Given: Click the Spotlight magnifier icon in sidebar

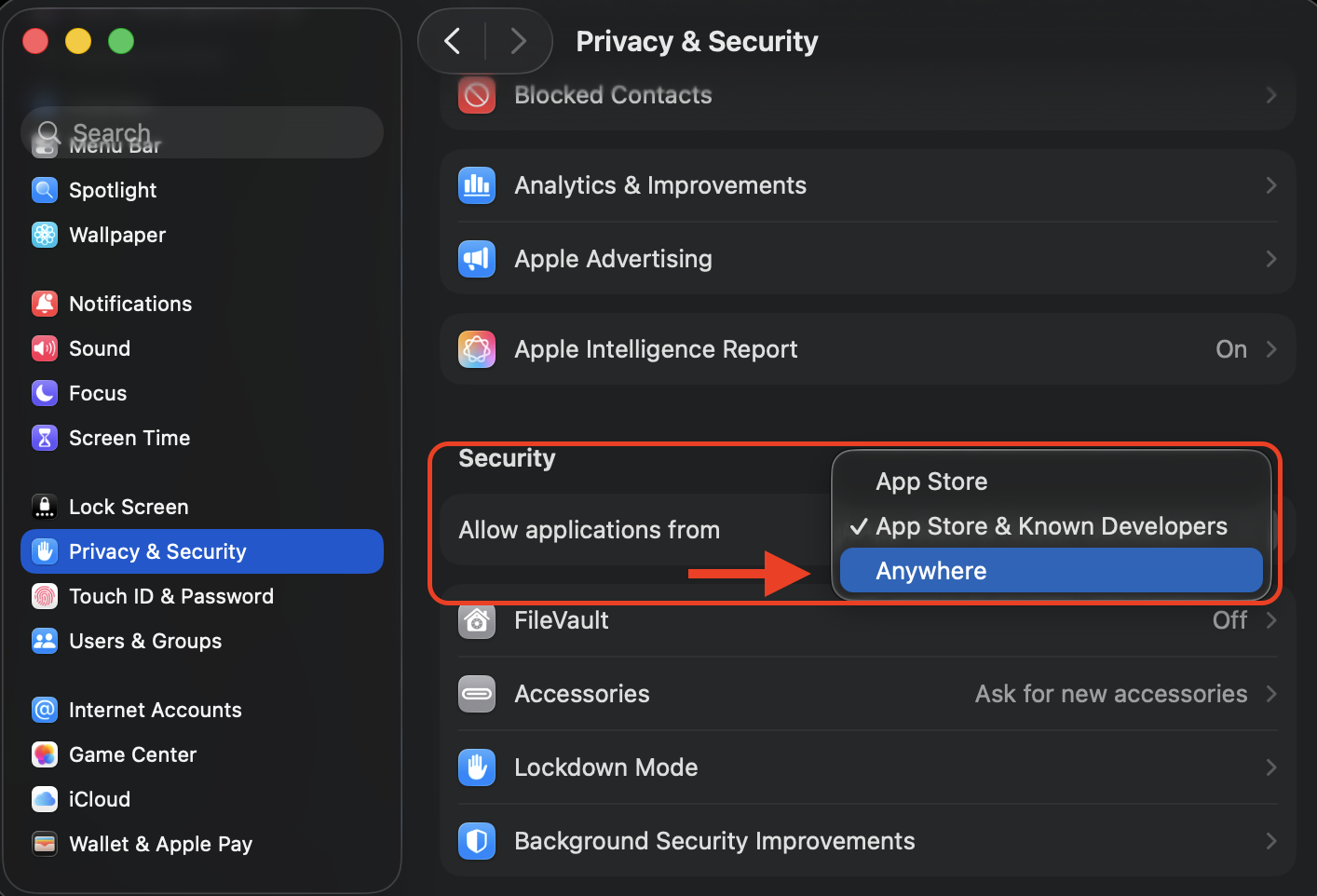Looking at the screenshot, I should click(x=45, y=190).
